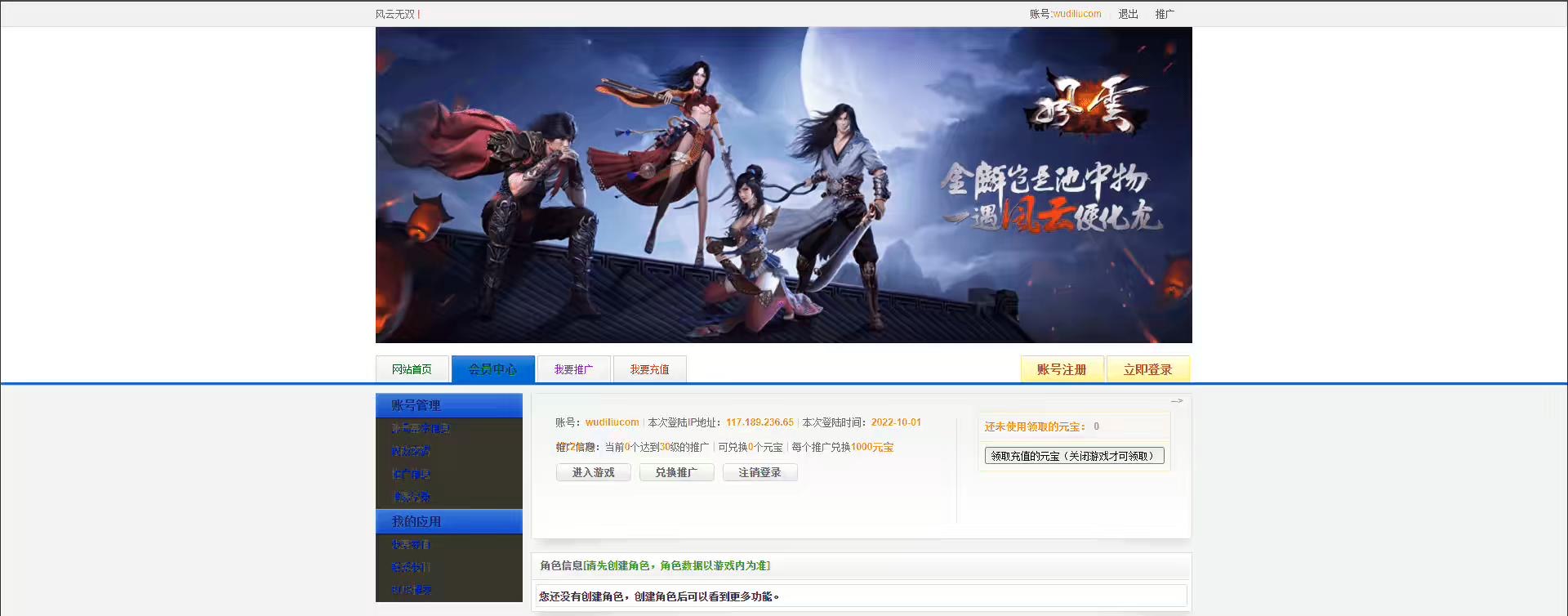Click the 风云无双 site title link

pyautogui.click(x=395, y=14)
